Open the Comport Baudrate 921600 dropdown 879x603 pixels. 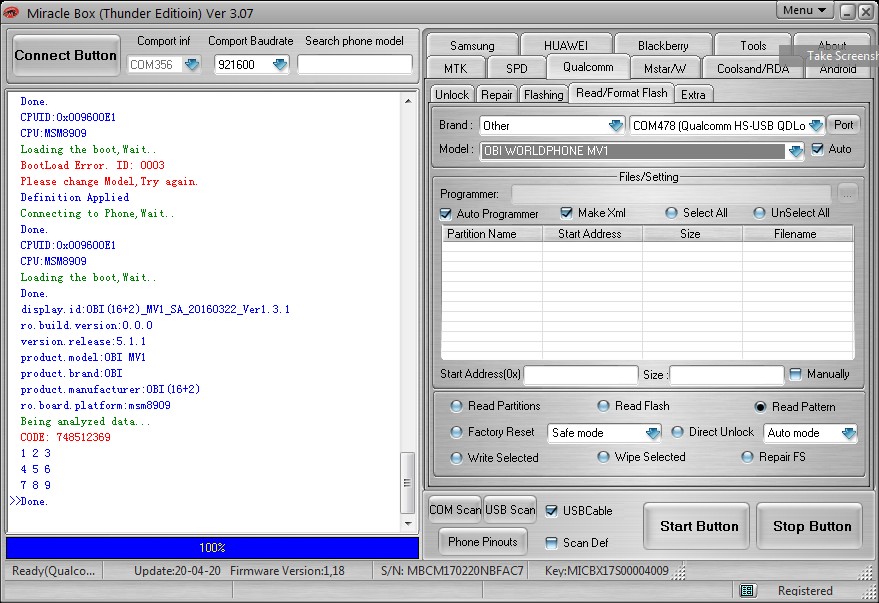[x=280, y=64]
